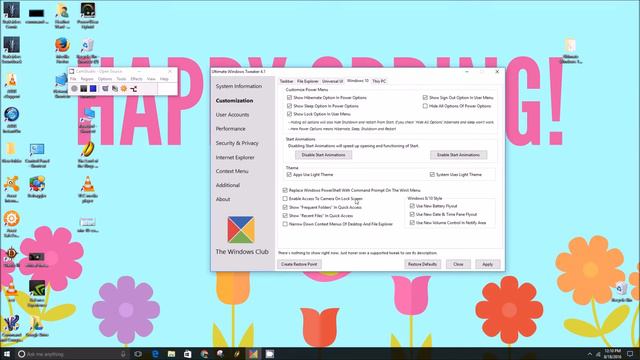Screen dimensions: 640x360
Task: Toggle Show Sign Out Option In User Menu
Action: click(x=425, y=98)
